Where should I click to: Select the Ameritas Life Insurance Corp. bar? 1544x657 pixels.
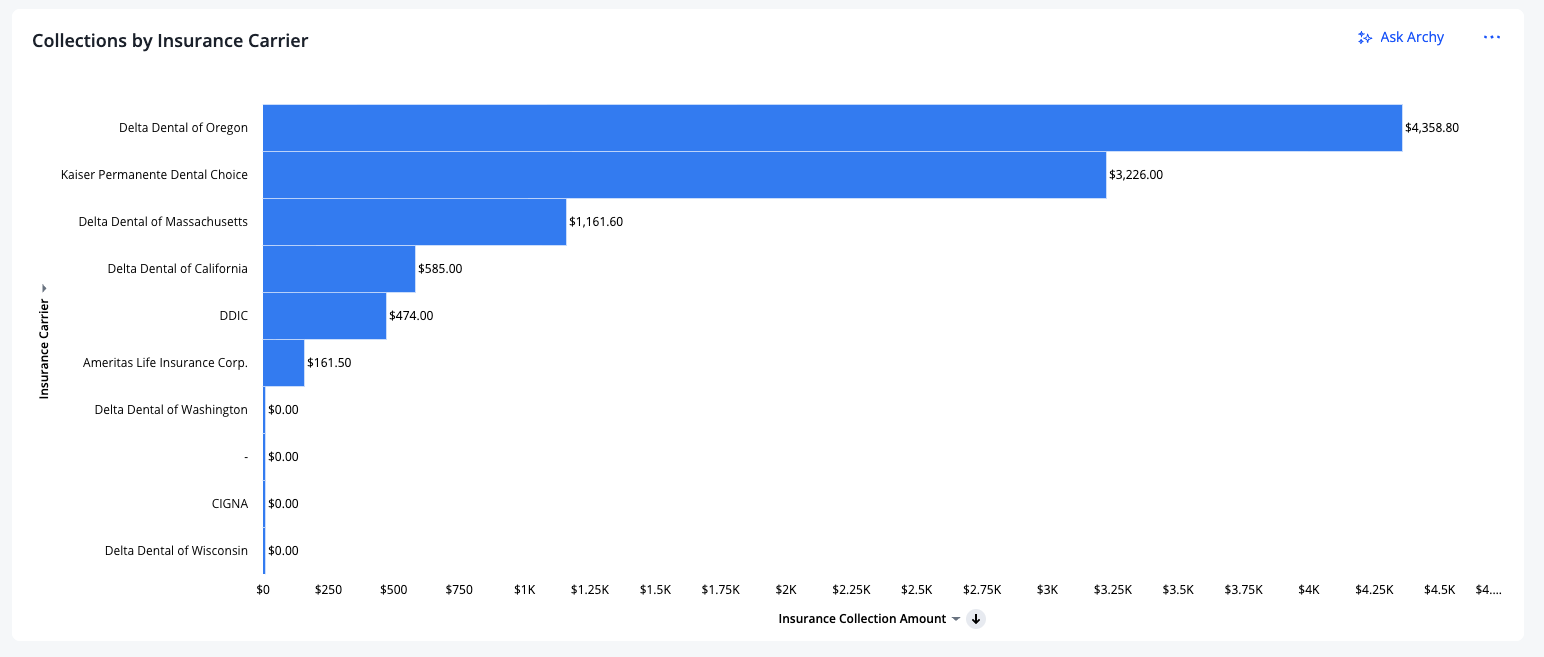(283, 363)
